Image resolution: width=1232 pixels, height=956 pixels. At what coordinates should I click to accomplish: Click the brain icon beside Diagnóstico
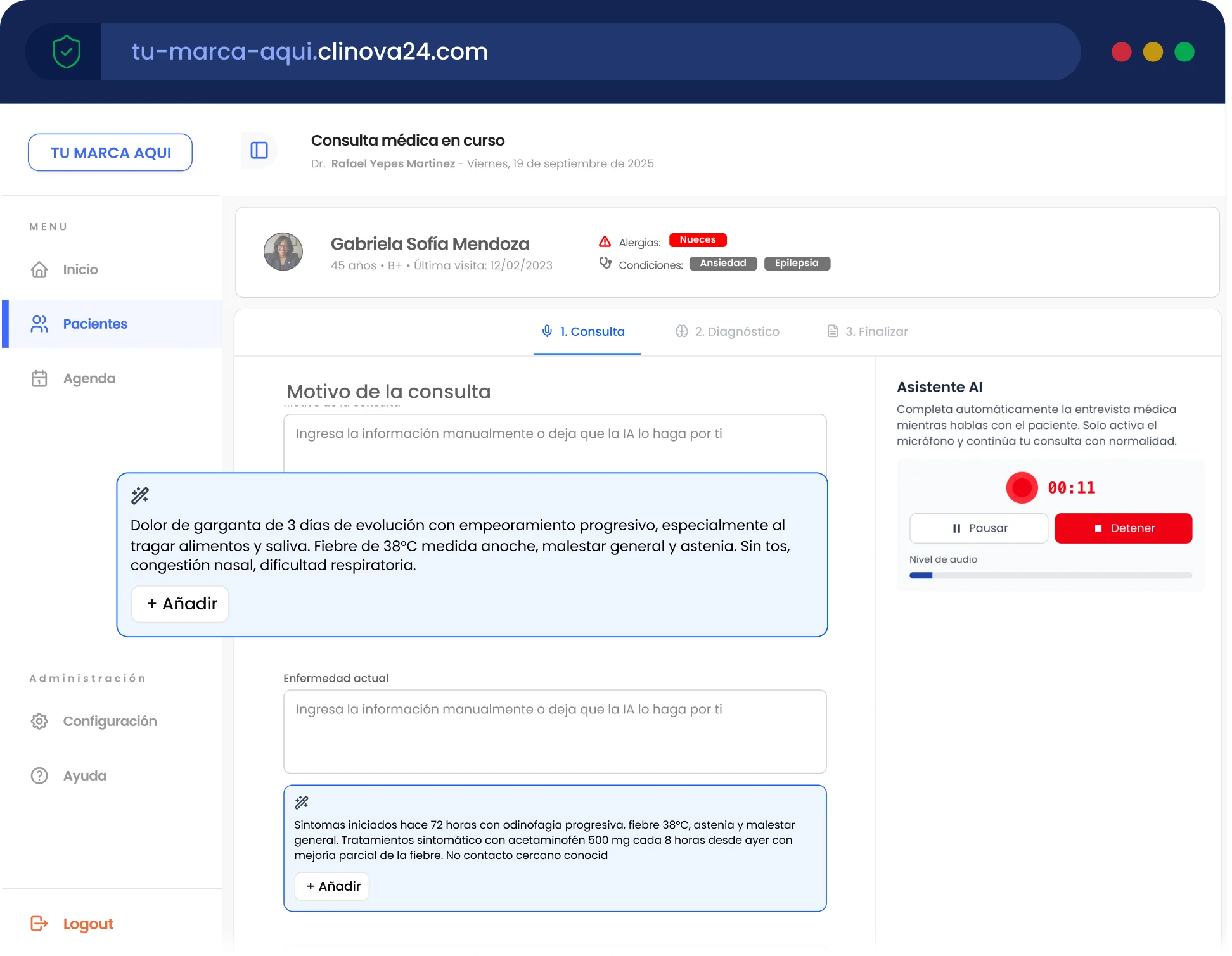click(682, 332)
